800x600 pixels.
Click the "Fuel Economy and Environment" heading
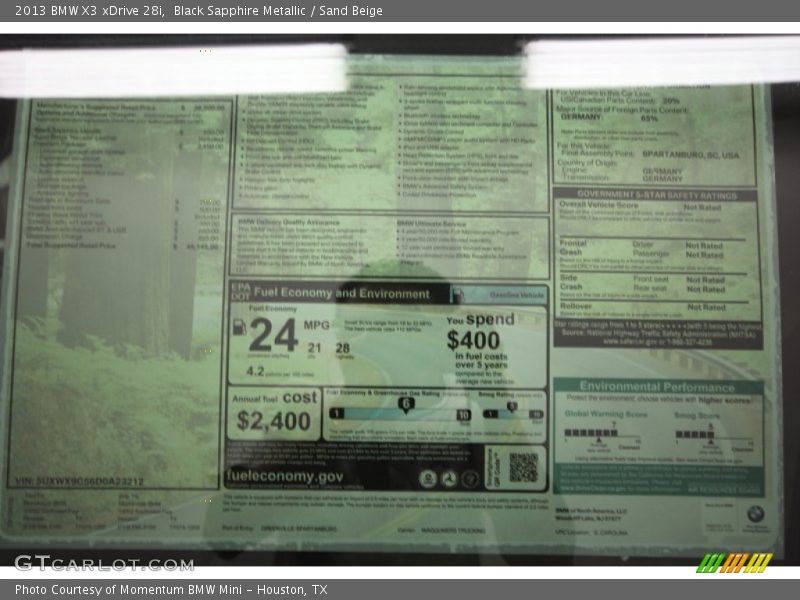click(342, 293)
